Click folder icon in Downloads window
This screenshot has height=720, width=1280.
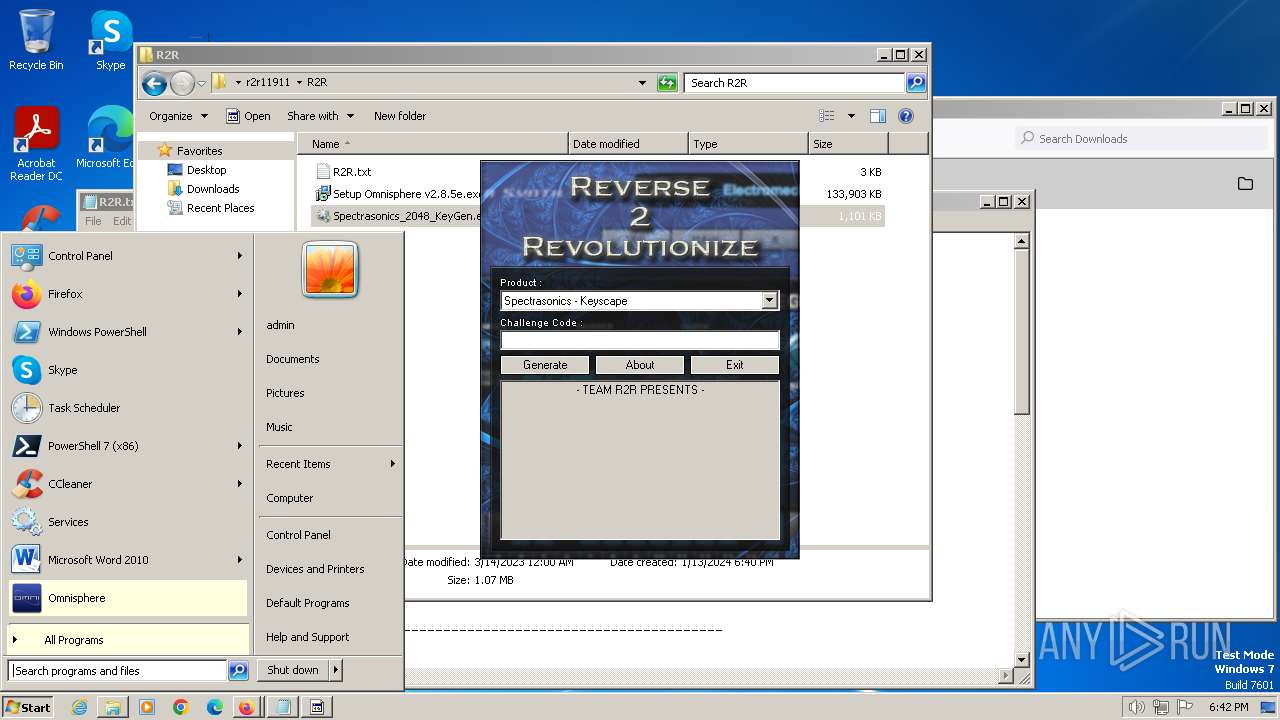point(1245,183)
